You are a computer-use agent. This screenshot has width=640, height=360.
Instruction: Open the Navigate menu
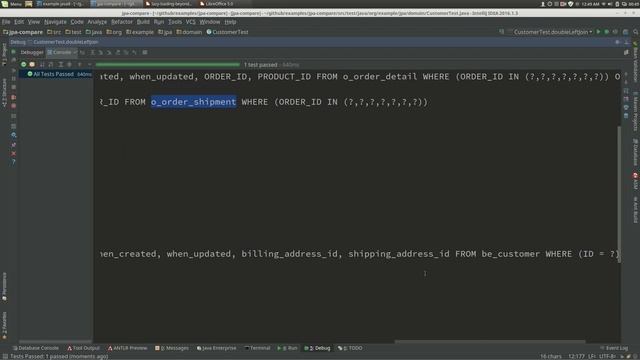point(55,22)
